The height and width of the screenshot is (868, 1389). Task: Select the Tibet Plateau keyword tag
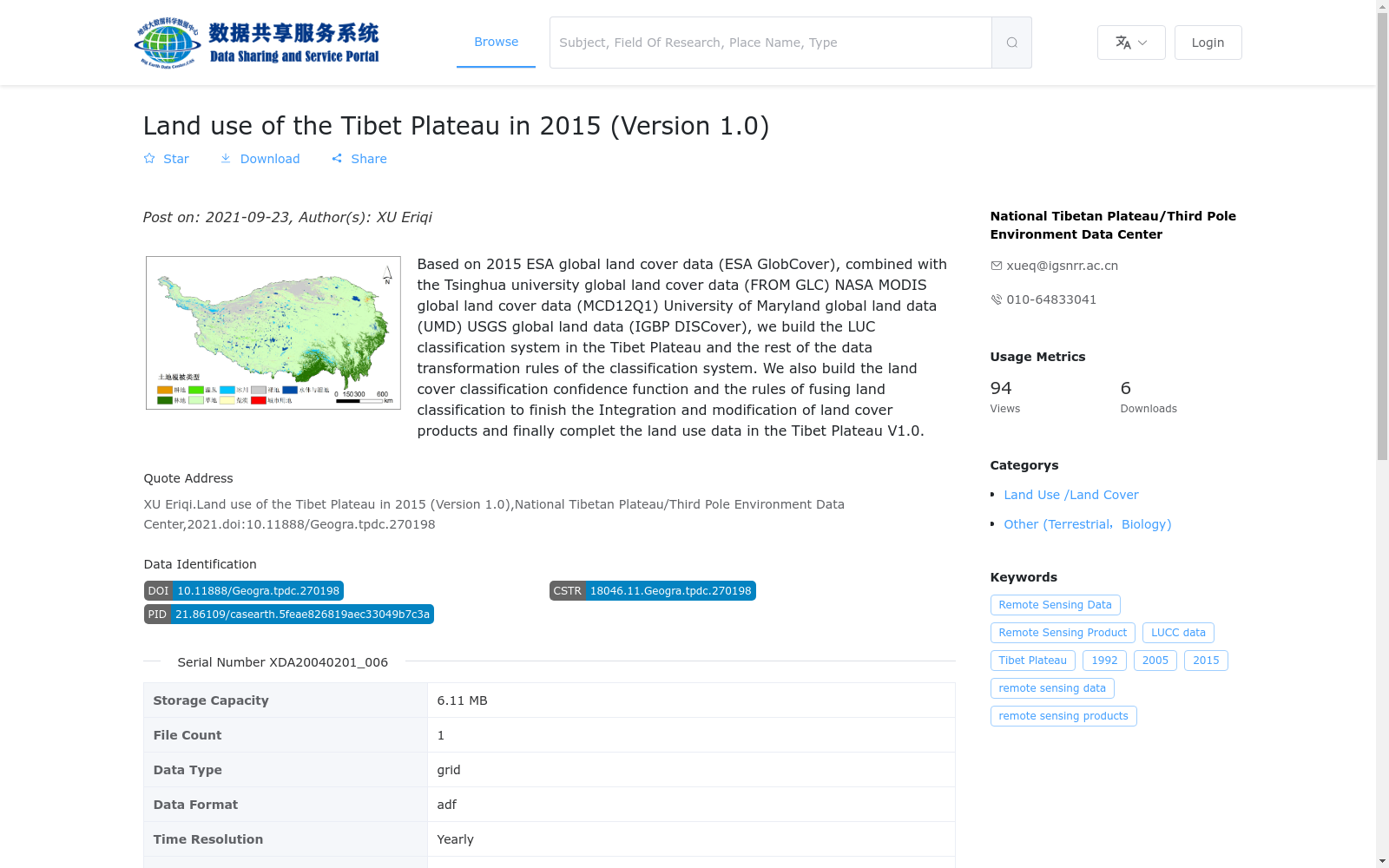1032,661
